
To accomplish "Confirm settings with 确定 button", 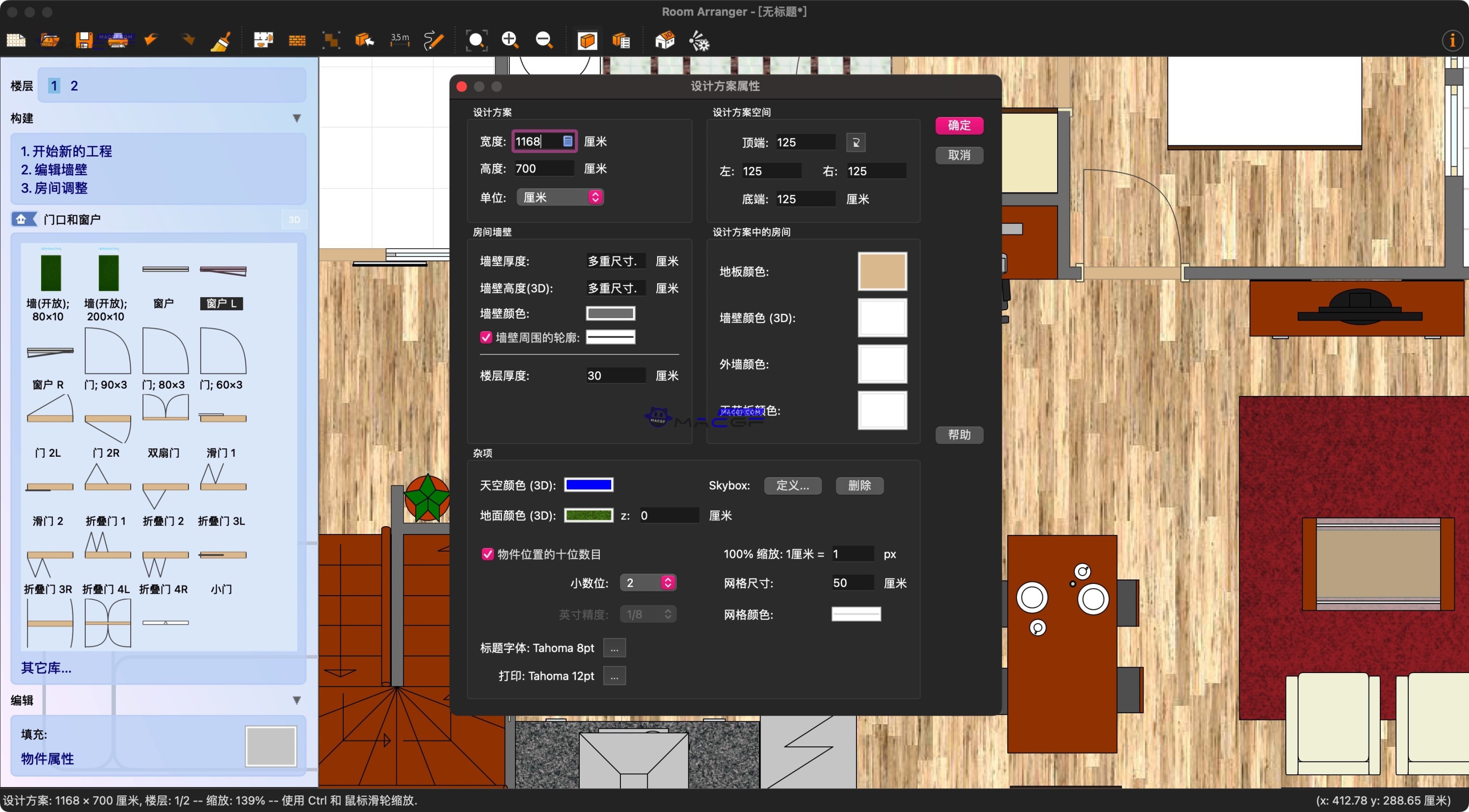I will pos(959,125).
